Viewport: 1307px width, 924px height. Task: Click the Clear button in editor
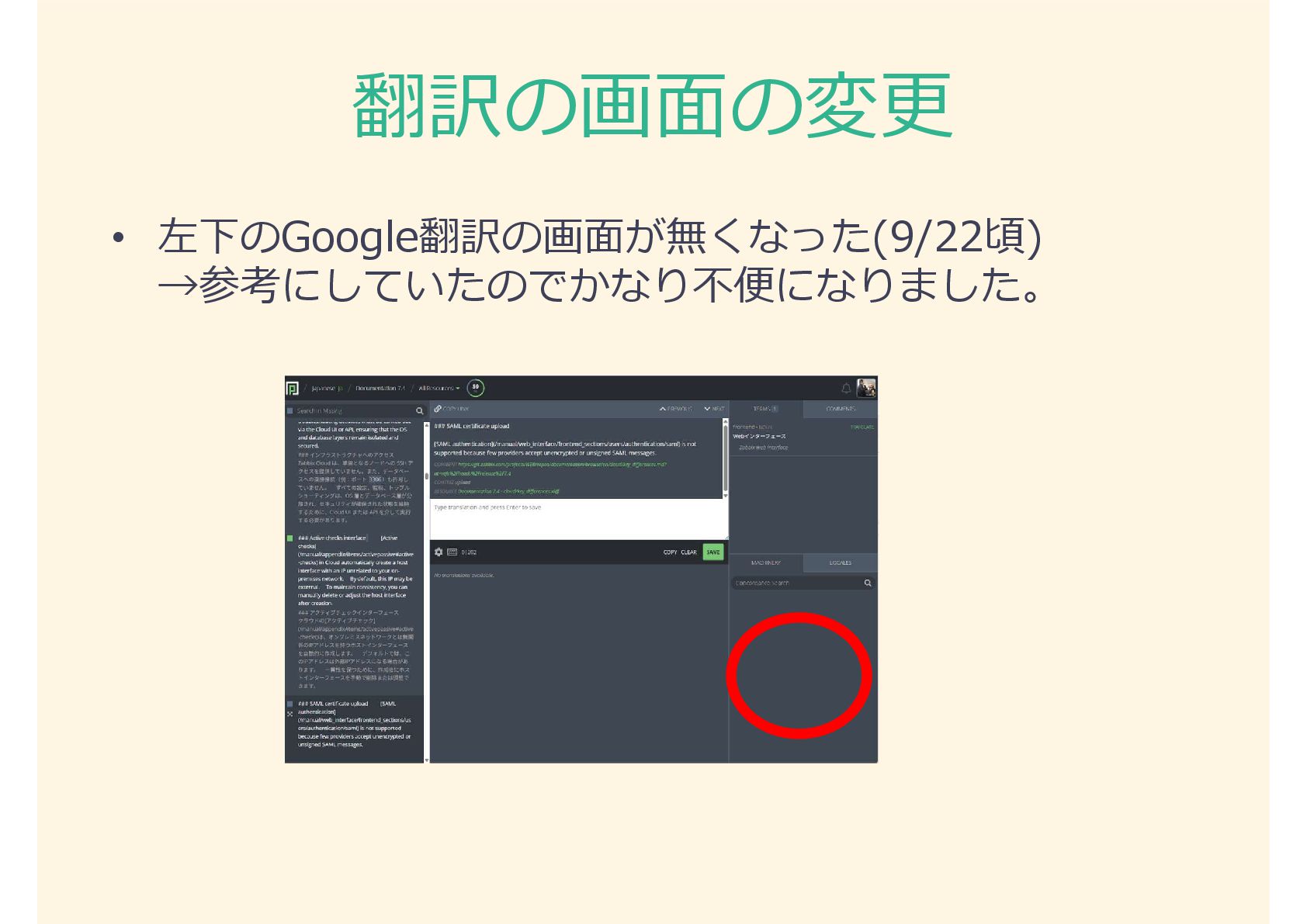pos(688,552)
